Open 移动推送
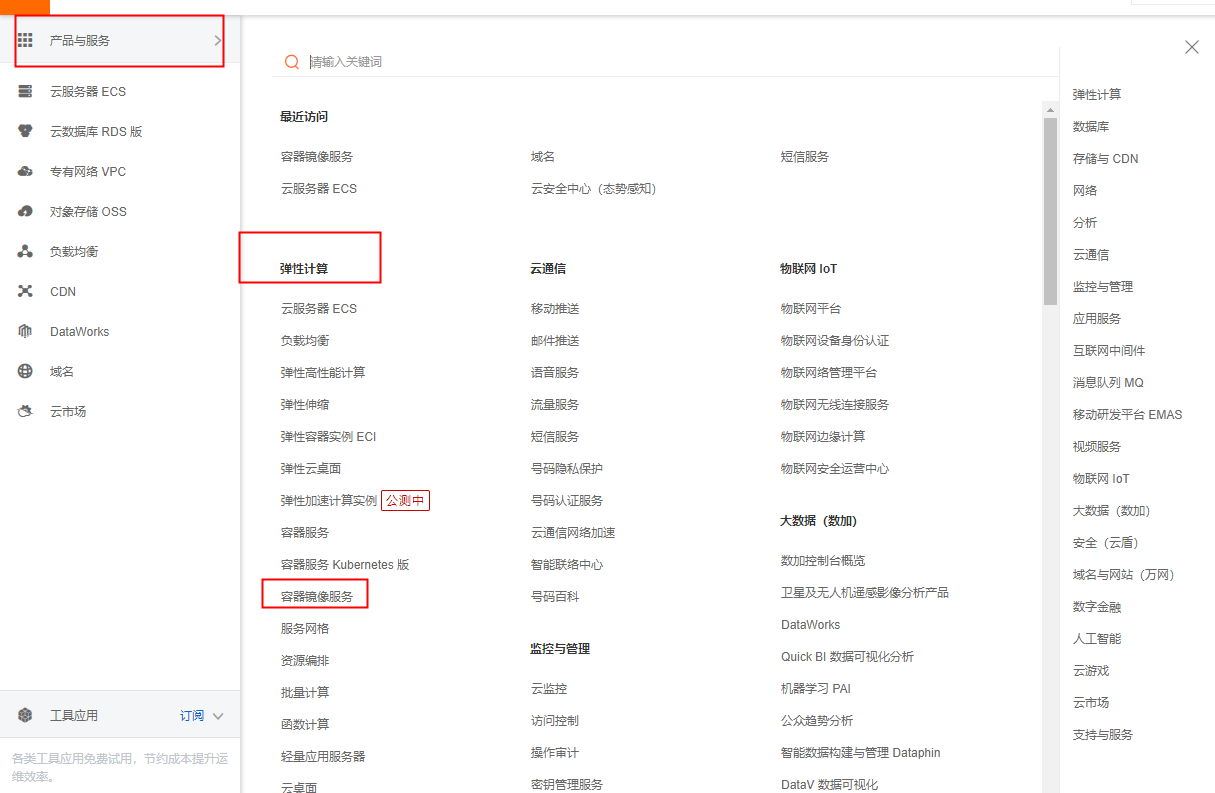Screen dimensions: 1215x793 tap(555, 309)
